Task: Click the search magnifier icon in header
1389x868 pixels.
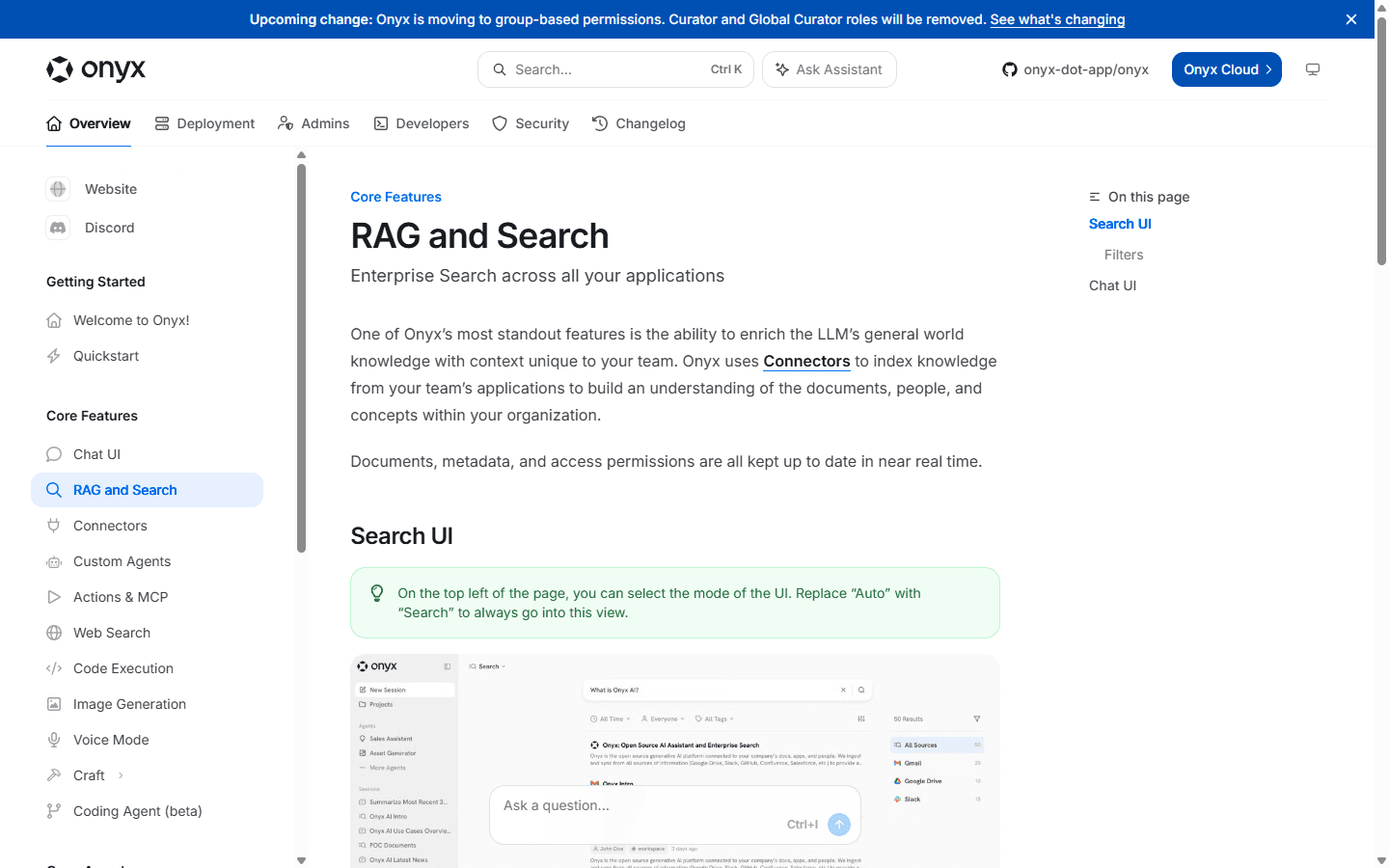Action: click(500, 69)
